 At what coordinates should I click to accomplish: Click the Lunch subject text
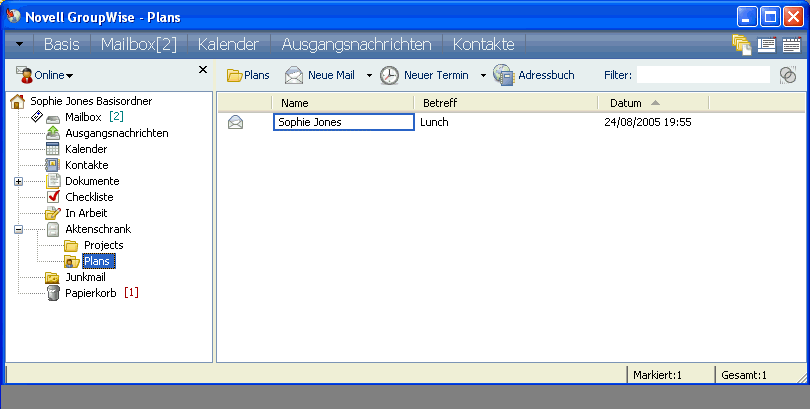[434, 122]
